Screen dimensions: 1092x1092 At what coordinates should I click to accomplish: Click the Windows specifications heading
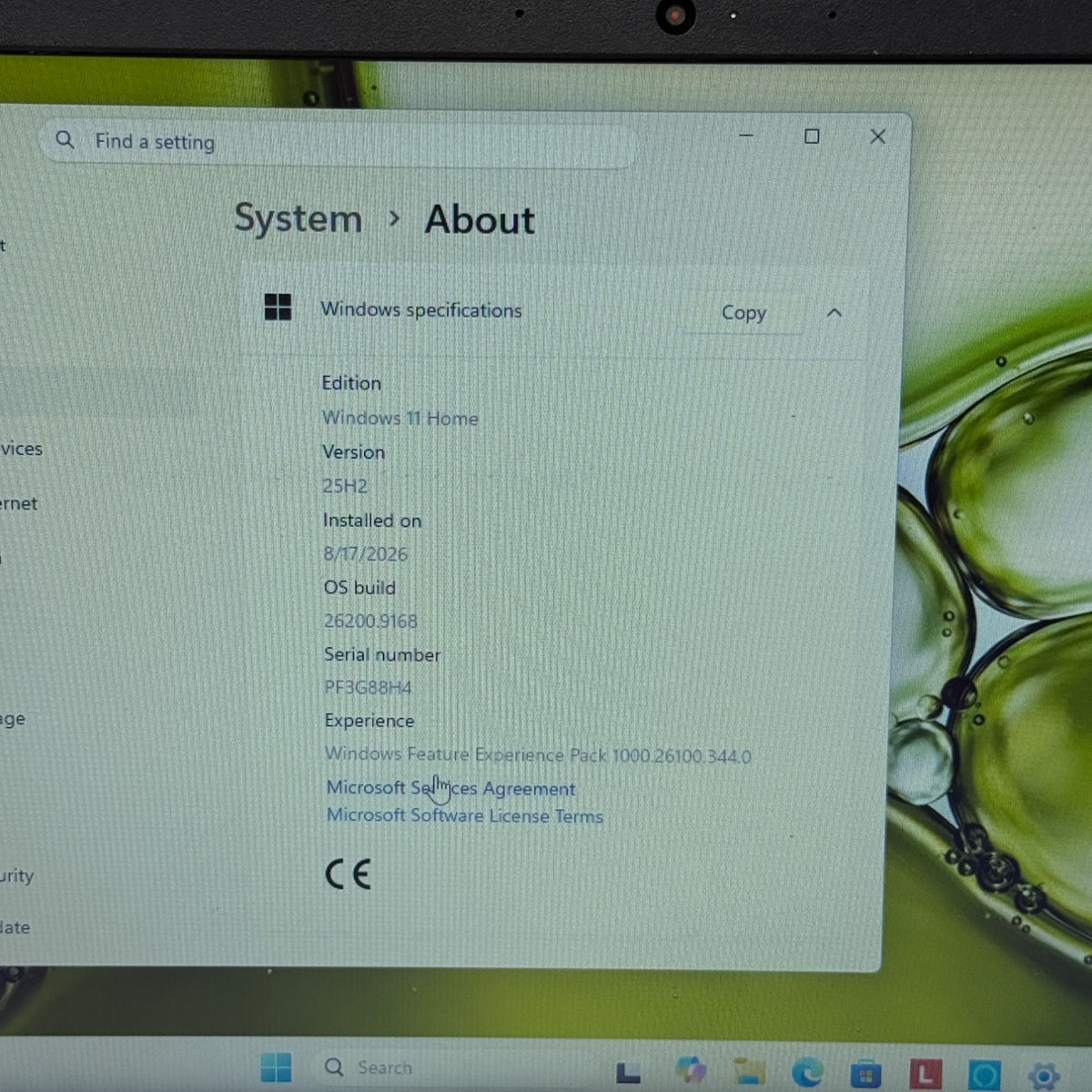coord(420,310)
